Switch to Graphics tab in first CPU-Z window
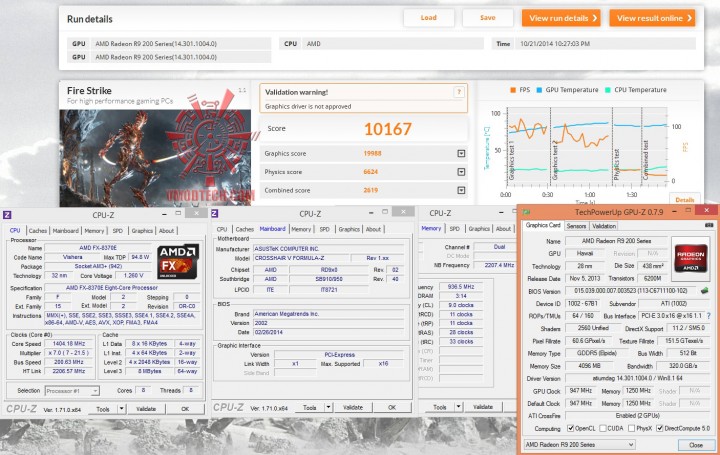The image size is (720, 455). 142,230
